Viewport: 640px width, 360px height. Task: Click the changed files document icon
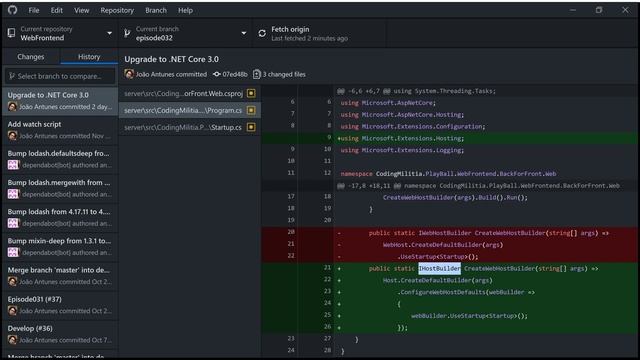point(256,74)
